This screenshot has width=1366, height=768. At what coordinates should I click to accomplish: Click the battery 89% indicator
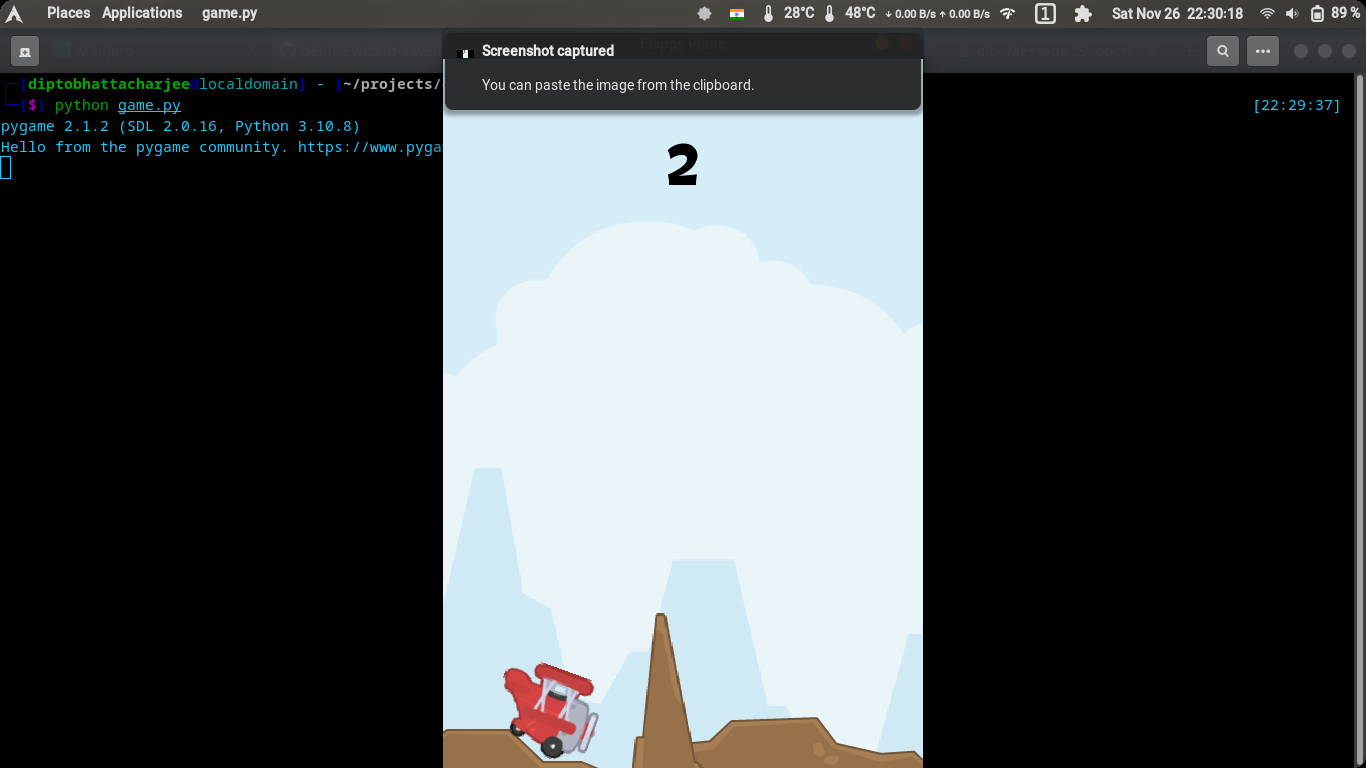click(1335, 14)
